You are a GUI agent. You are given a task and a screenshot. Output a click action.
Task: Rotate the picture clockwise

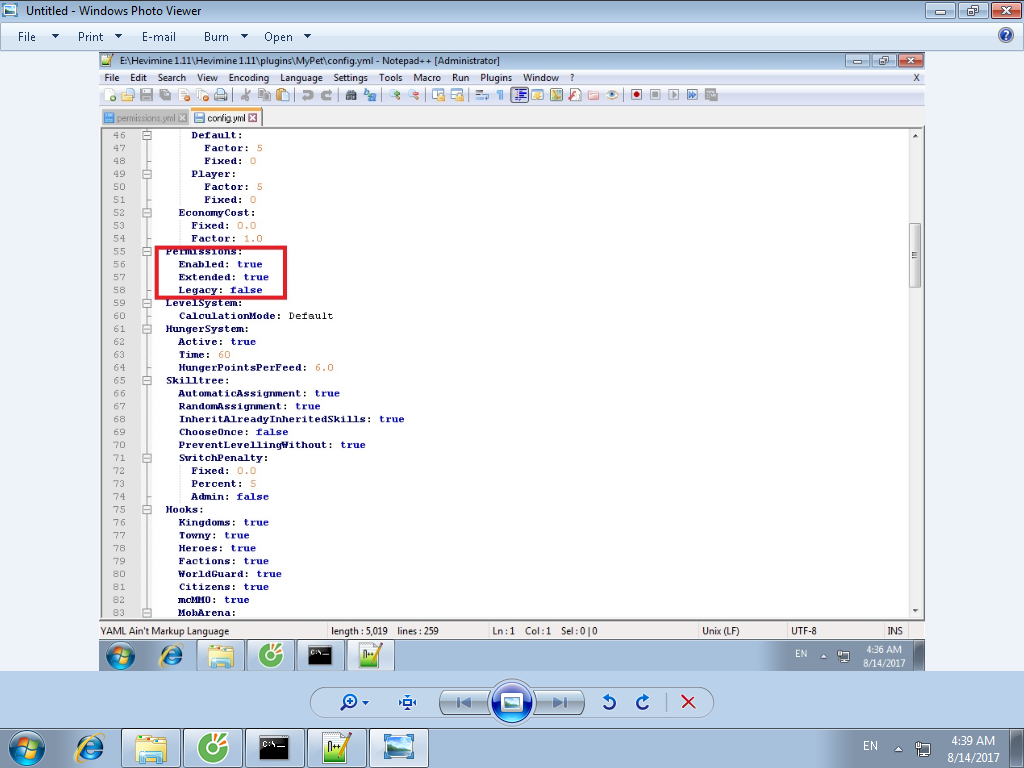pos(643,702)
